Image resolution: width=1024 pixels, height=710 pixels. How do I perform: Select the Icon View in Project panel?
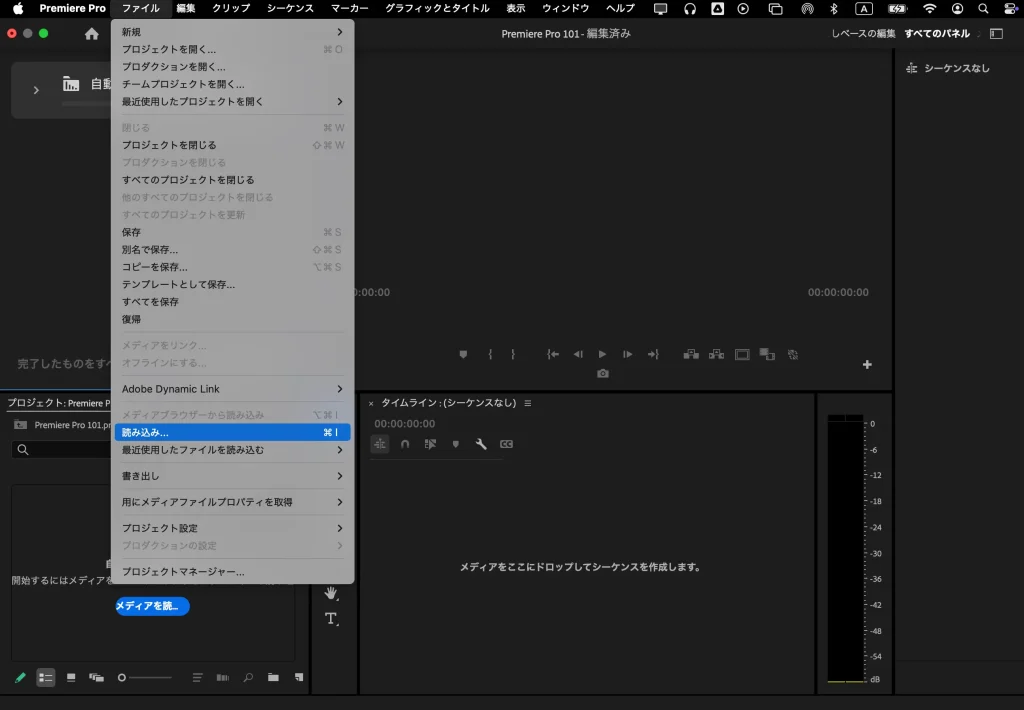pos(71,677)
